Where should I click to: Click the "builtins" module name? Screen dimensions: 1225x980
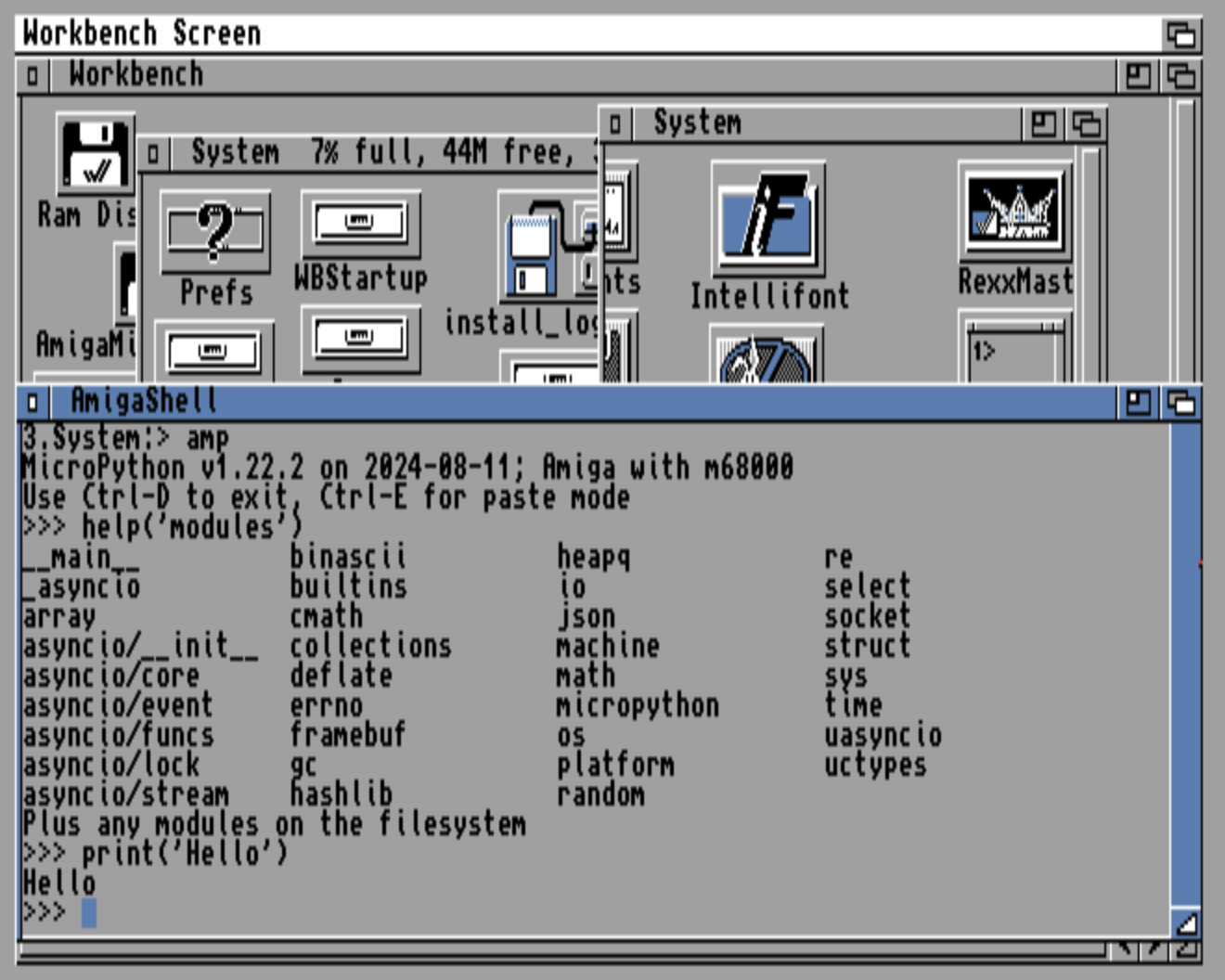click(349, 587)
